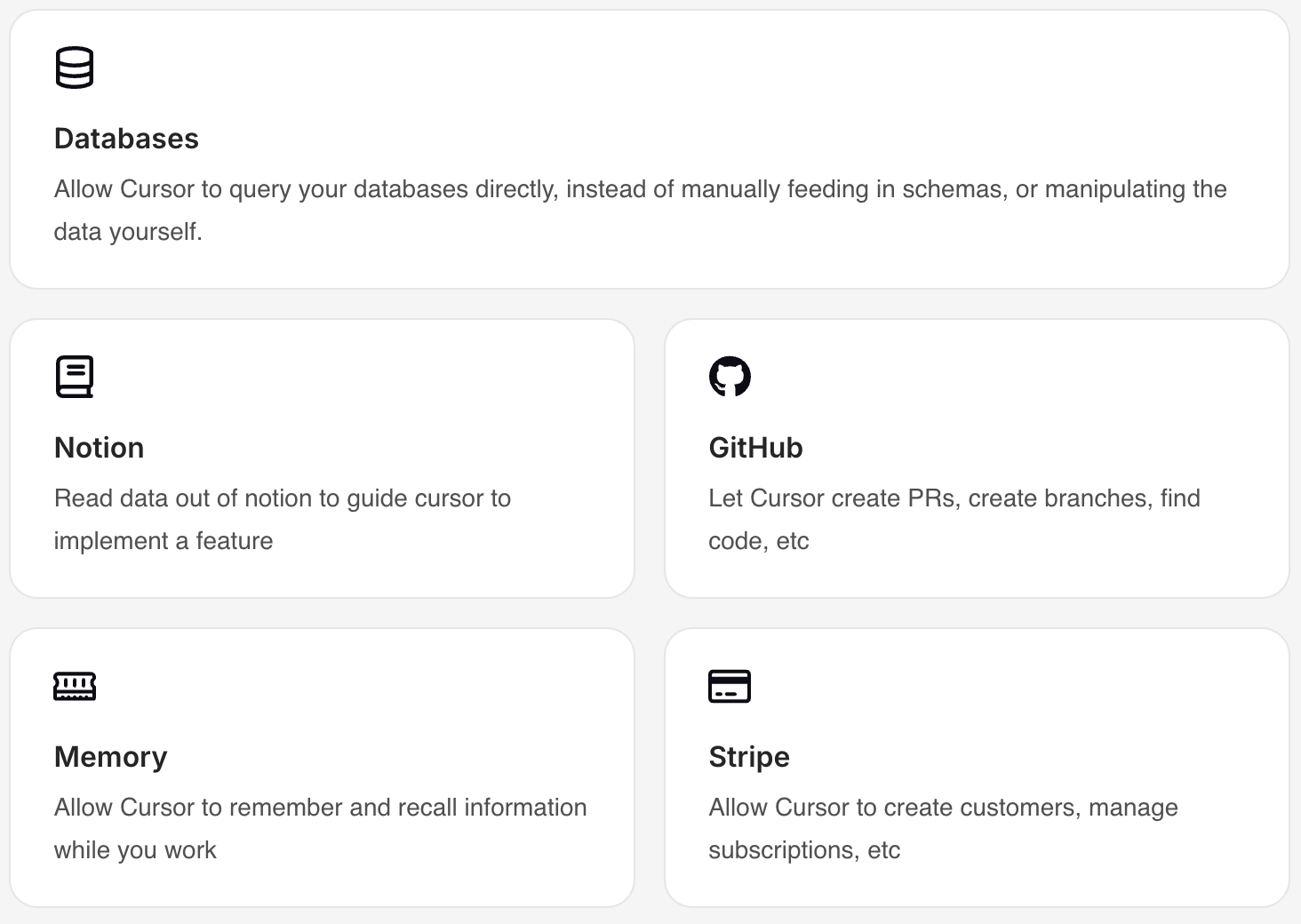Click Notion description about reading data
This screenshot has width=1301, height=924.
tap(283, 520)
